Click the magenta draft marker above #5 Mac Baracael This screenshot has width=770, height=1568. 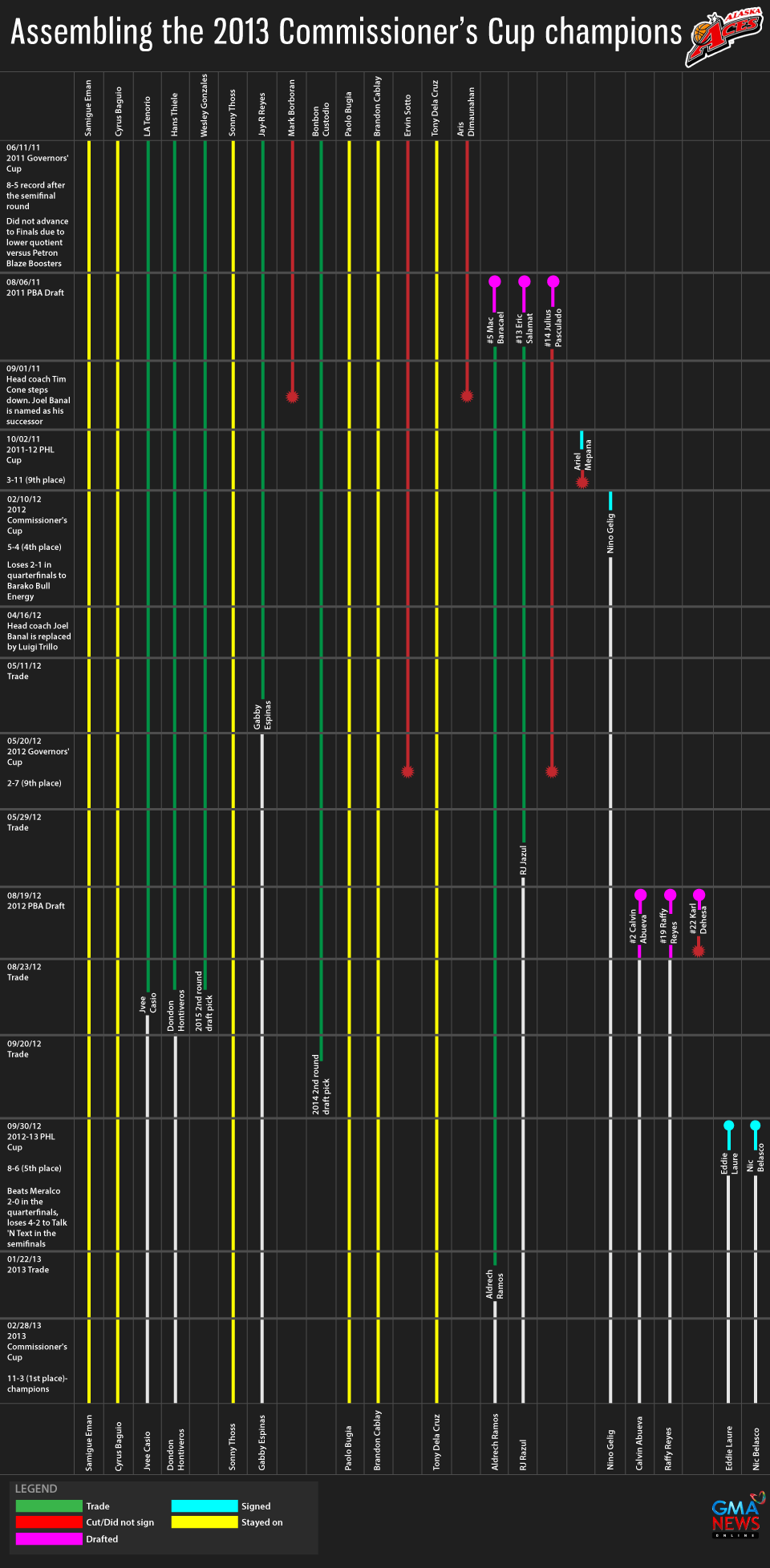pyautogui.click(x=495, y=281)
